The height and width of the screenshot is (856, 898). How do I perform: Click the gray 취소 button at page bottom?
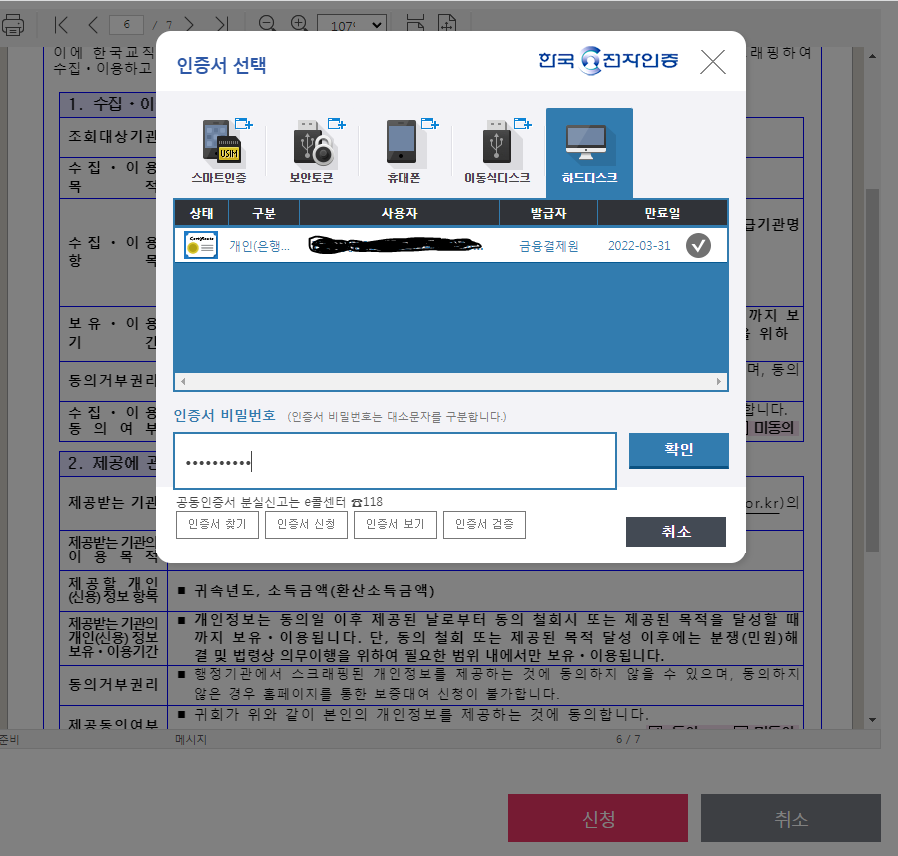point(791,818)
